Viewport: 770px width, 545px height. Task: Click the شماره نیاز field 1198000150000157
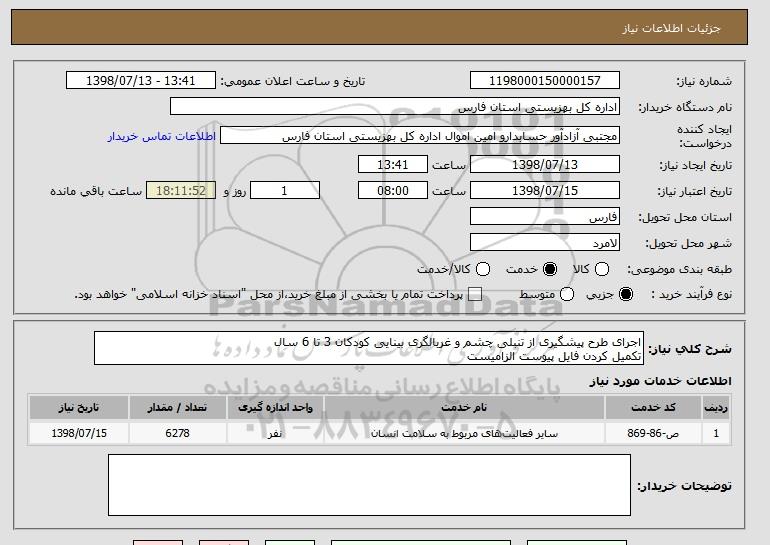[x=545, y=81]
